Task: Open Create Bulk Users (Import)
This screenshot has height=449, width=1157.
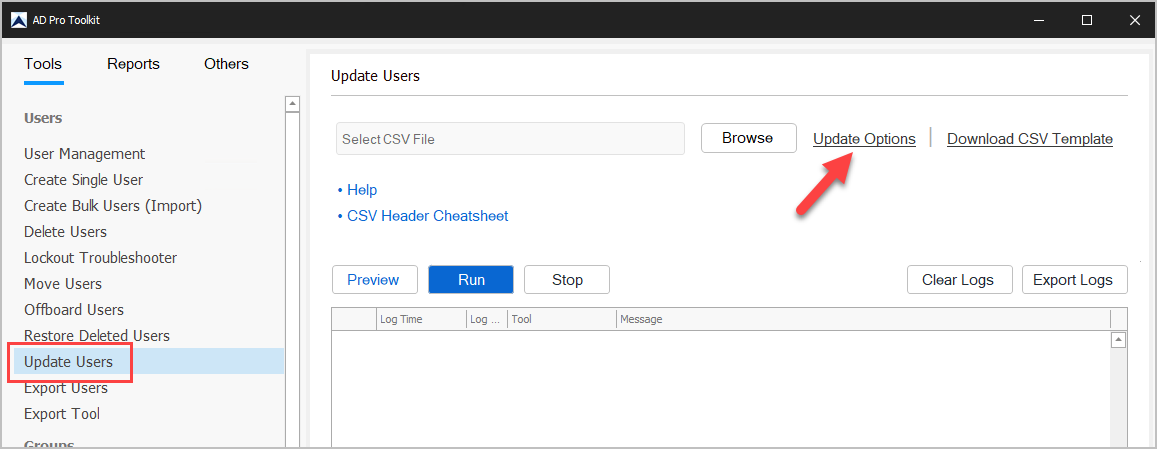Action: pos(113,206)
